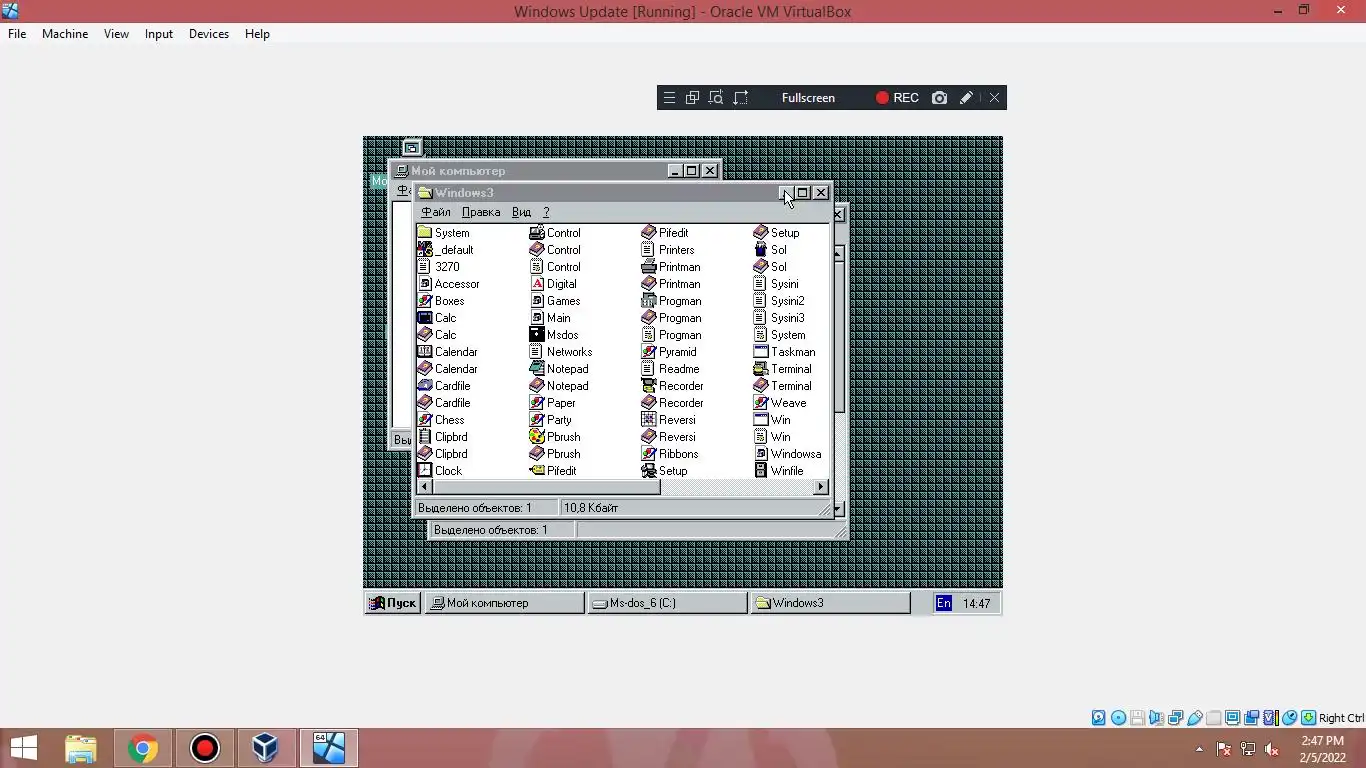
Task: Click the VirtualBox USB status icon
Action: 1194,718
